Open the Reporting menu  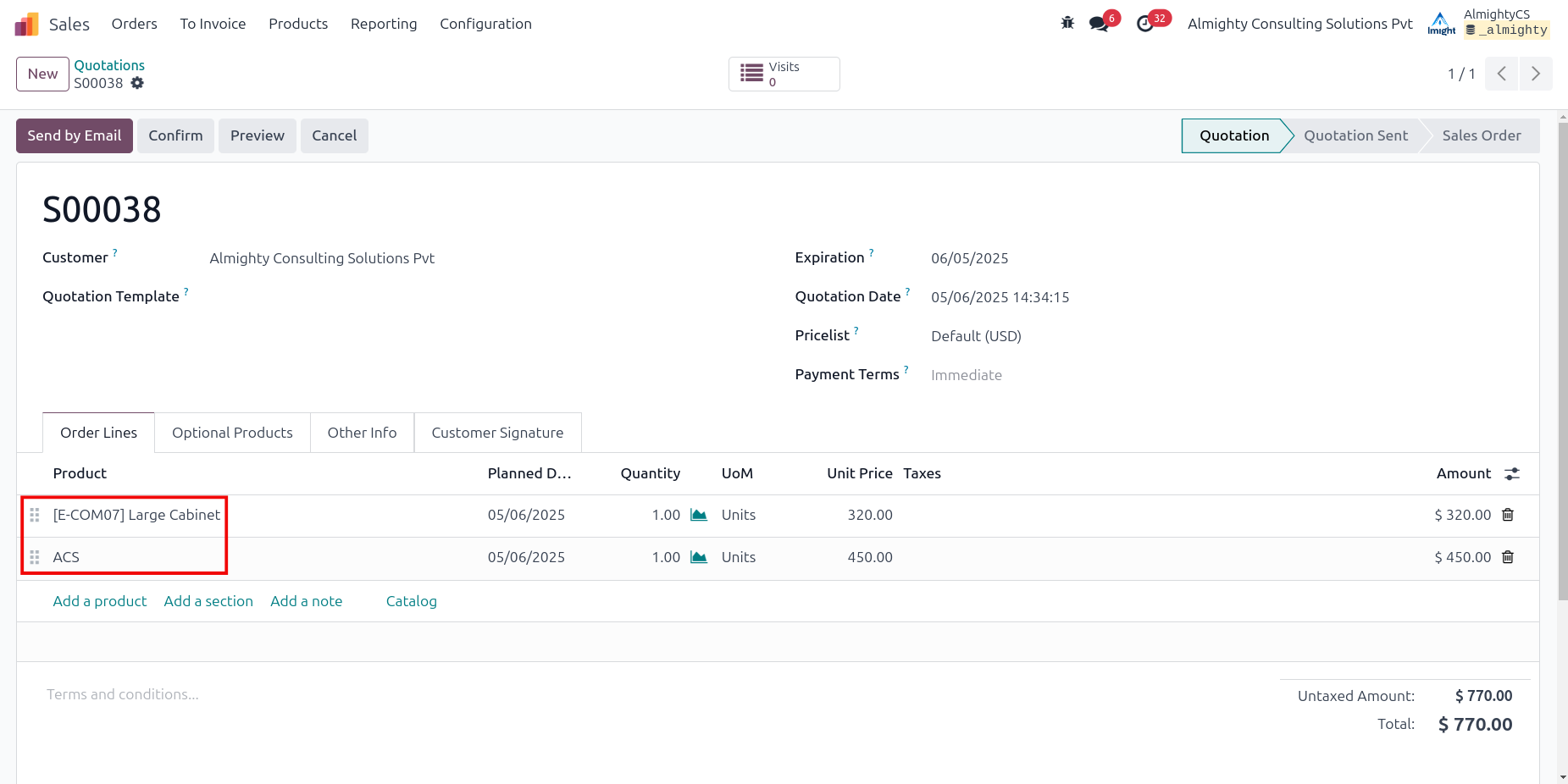pyautogui.click(x=384, y=24)
